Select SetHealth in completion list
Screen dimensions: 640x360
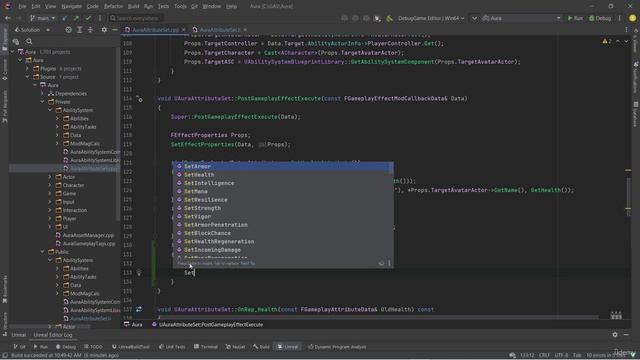tap(283, 175)
